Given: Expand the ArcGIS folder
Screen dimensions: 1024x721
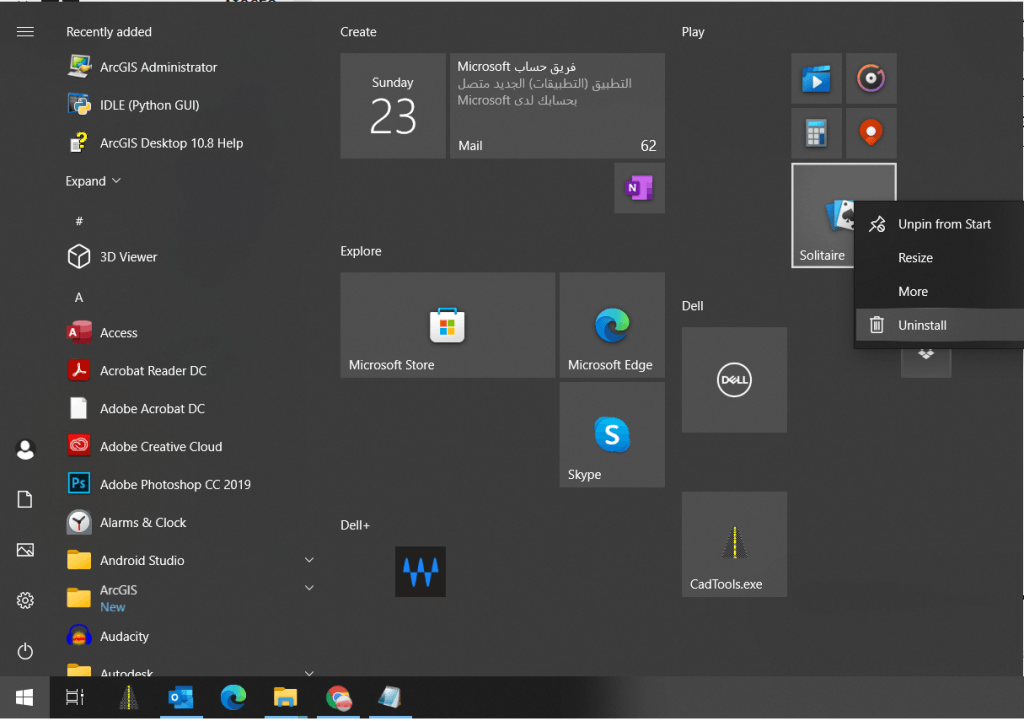Looking at the screenshot, I should pyautogui.click(x=309, y=589).
